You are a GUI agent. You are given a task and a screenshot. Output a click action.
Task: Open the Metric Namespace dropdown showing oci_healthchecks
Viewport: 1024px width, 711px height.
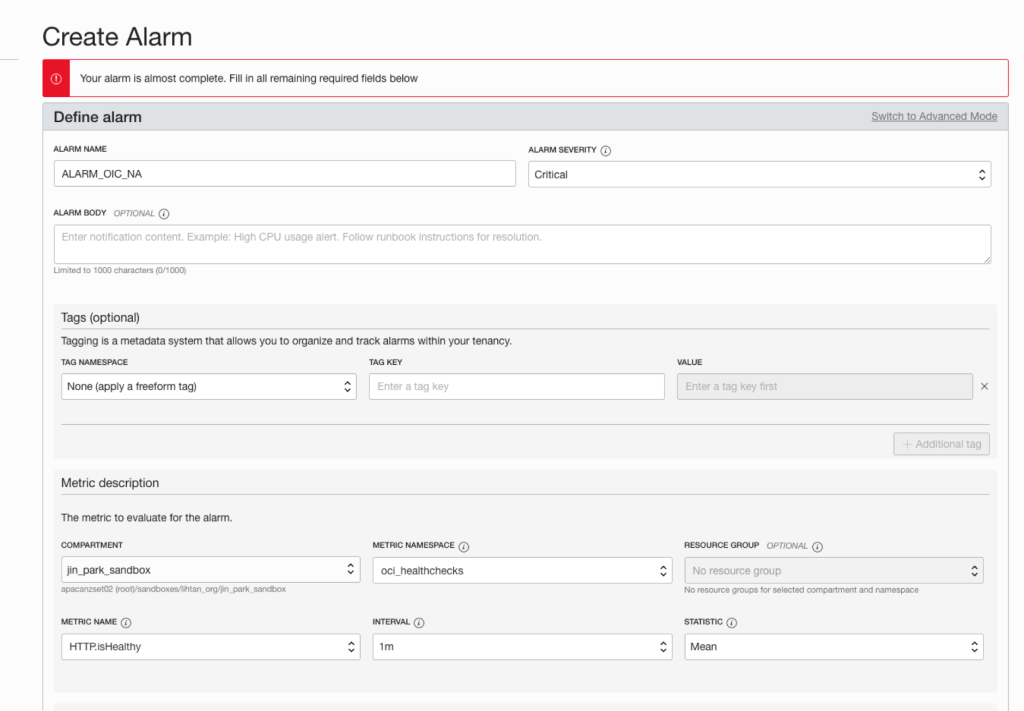click(x=521, y=570)
